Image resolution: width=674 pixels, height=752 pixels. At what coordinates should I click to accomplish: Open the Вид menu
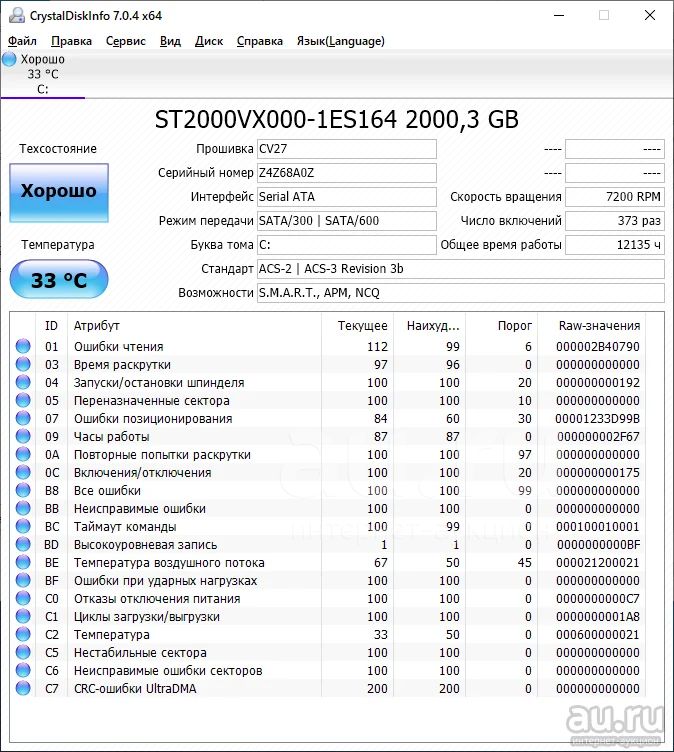tap(170, 41)
